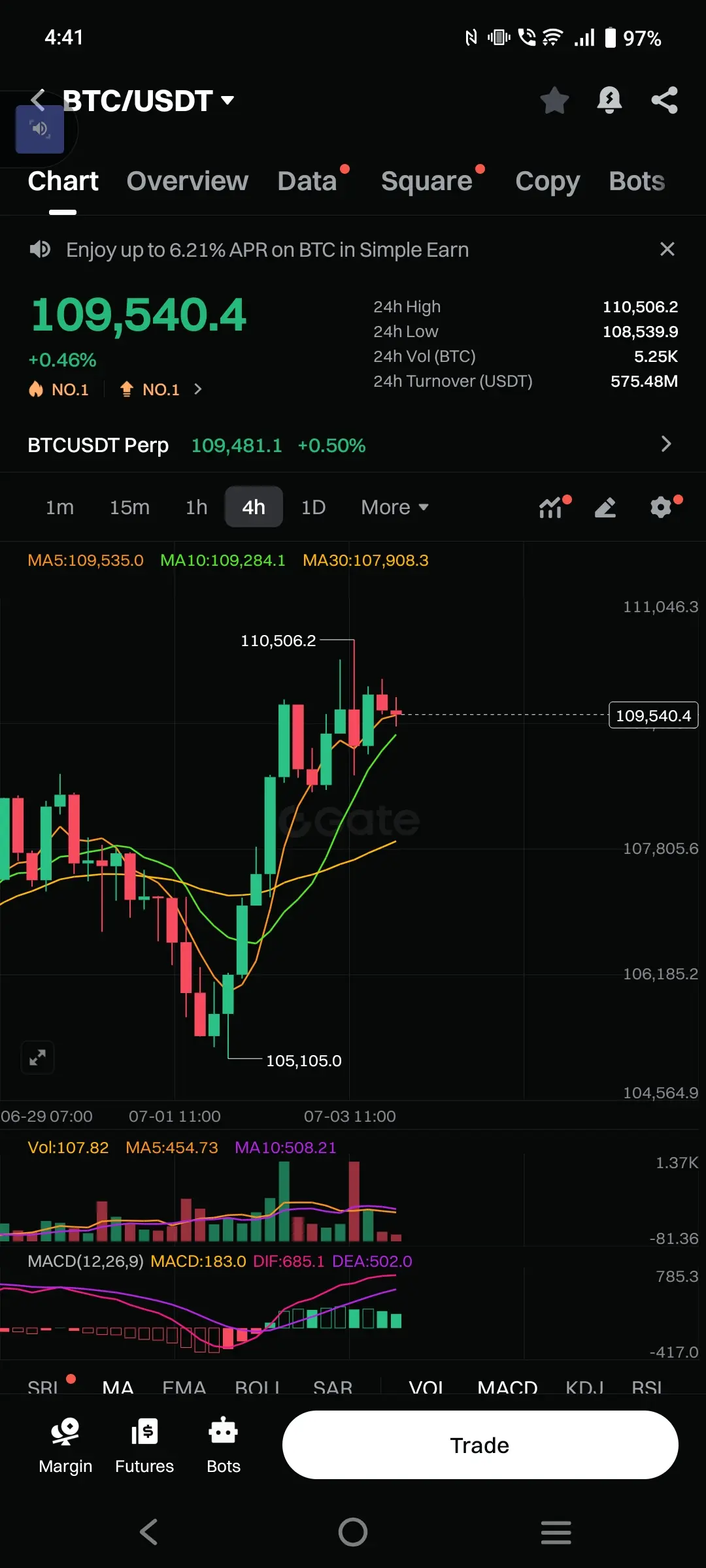
Task: Toggle the RSI sub-indicator
Action: 647,1386
